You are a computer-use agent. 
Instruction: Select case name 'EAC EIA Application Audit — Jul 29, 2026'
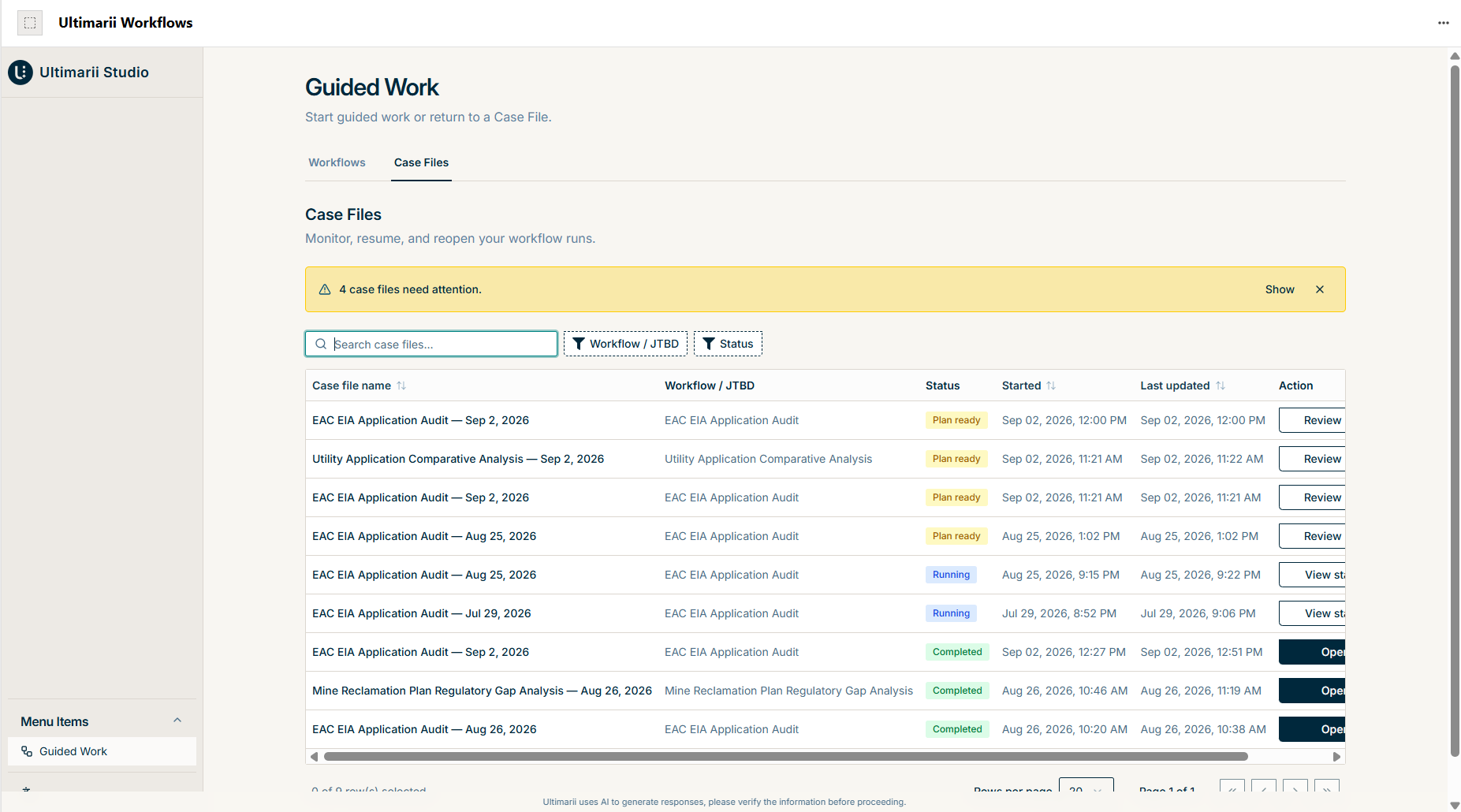point(422,613)
